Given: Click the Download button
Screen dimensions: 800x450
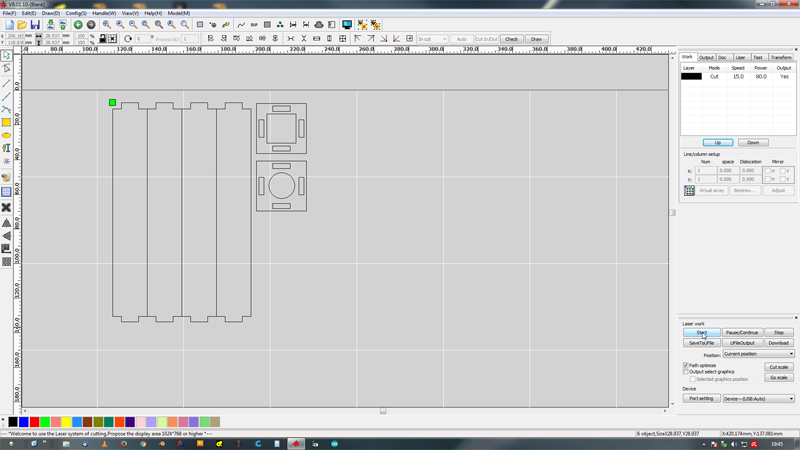Looking at the screenshot, I should (x=779, y=343).
